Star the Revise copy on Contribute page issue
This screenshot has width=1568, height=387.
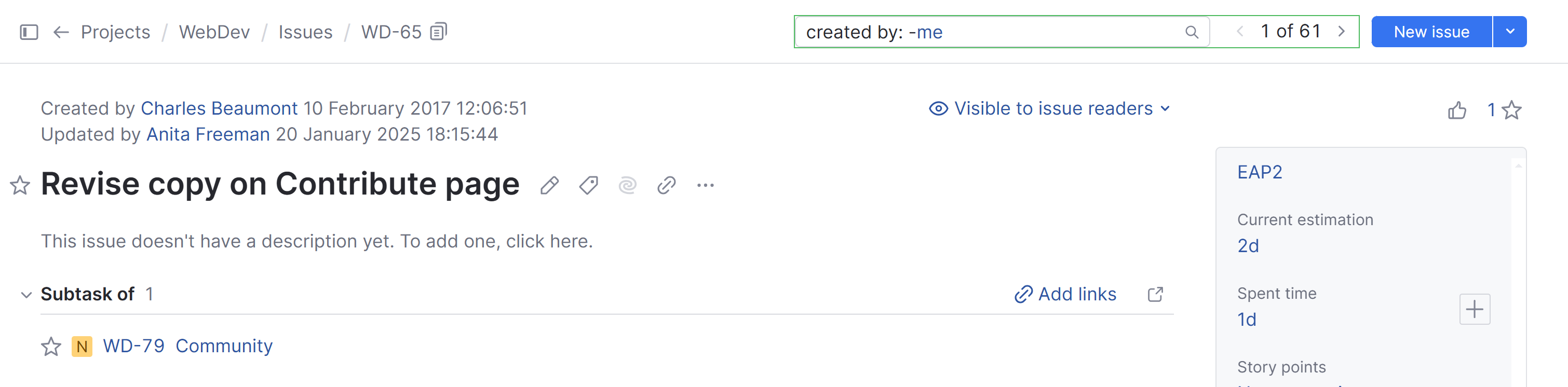coord(20,185)
